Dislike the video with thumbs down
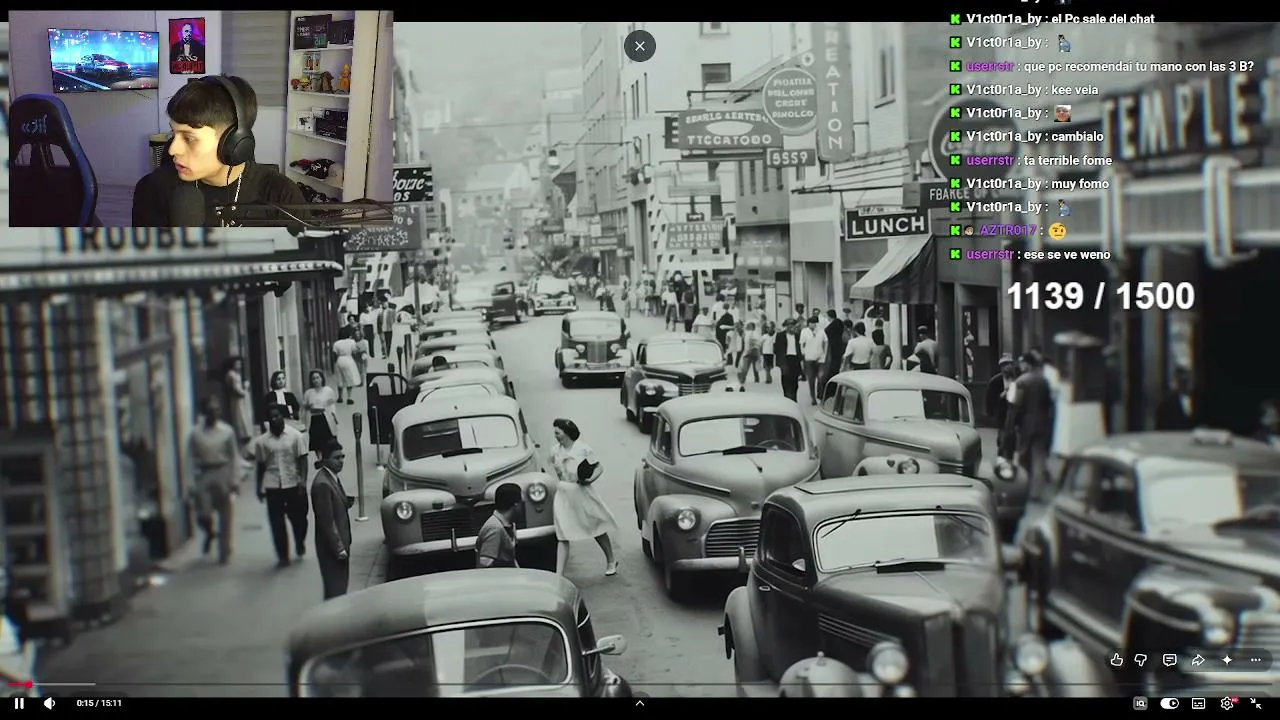This screenshot has height=720, width=1280. (1141, 660)
